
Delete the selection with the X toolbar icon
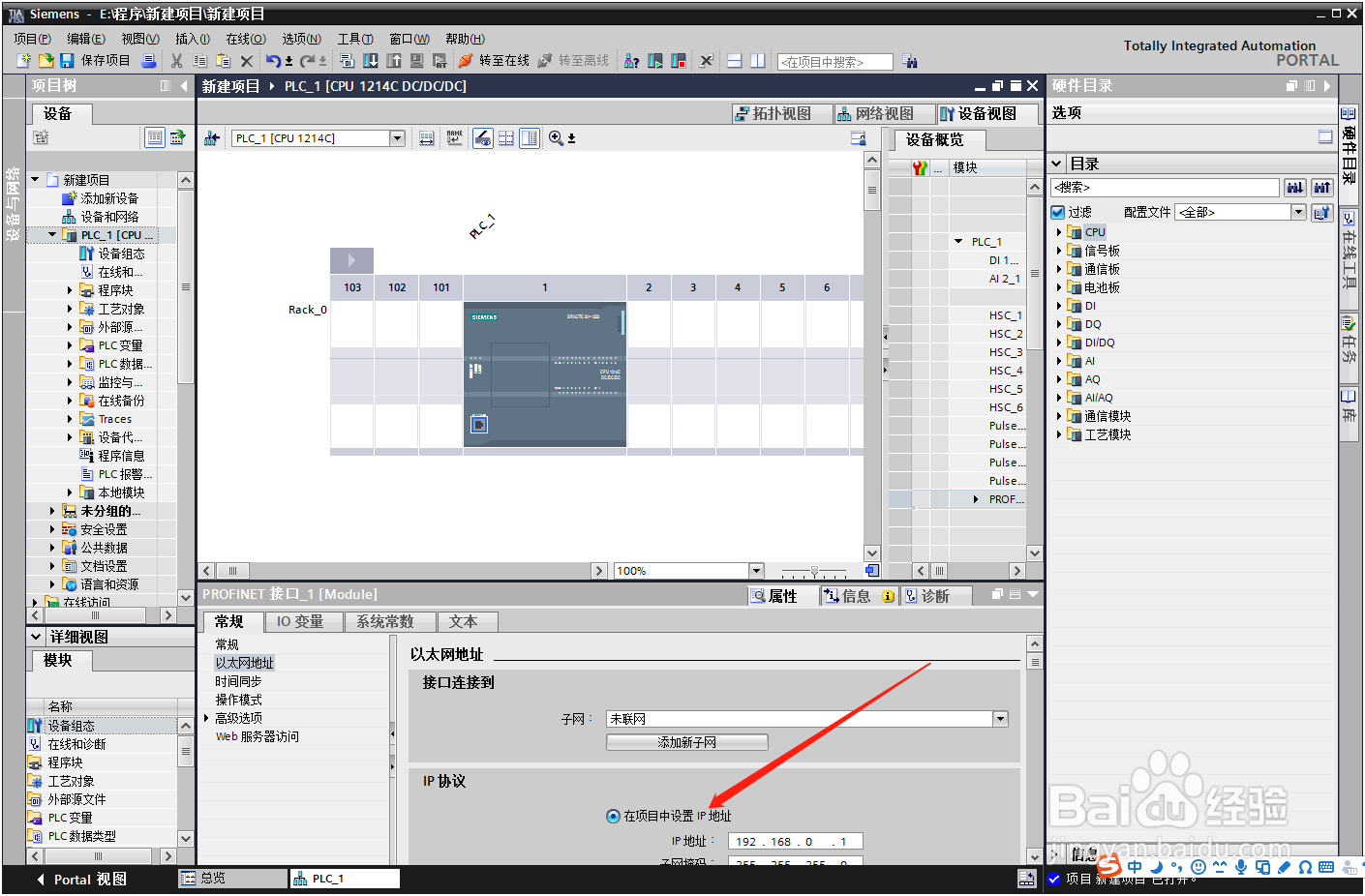pyautogui.click(x=247, y=61)
